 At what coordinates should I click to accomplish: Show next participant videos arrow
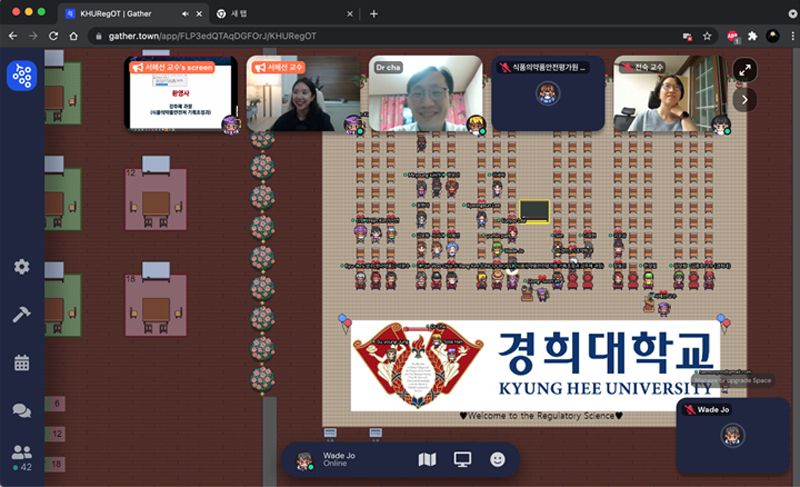[x=745, y=99]
